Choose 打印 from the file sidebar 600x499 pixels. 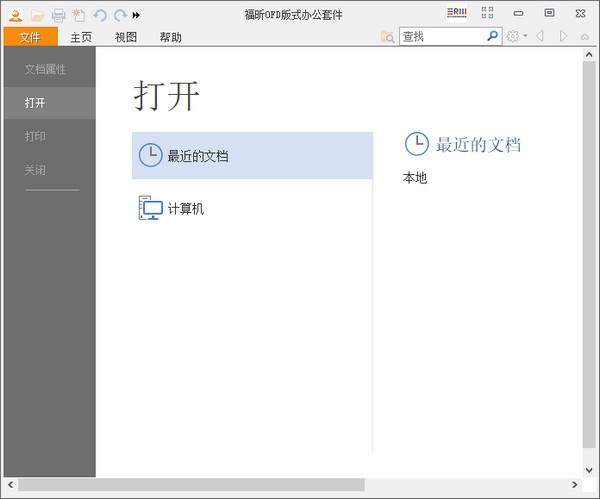35,136
